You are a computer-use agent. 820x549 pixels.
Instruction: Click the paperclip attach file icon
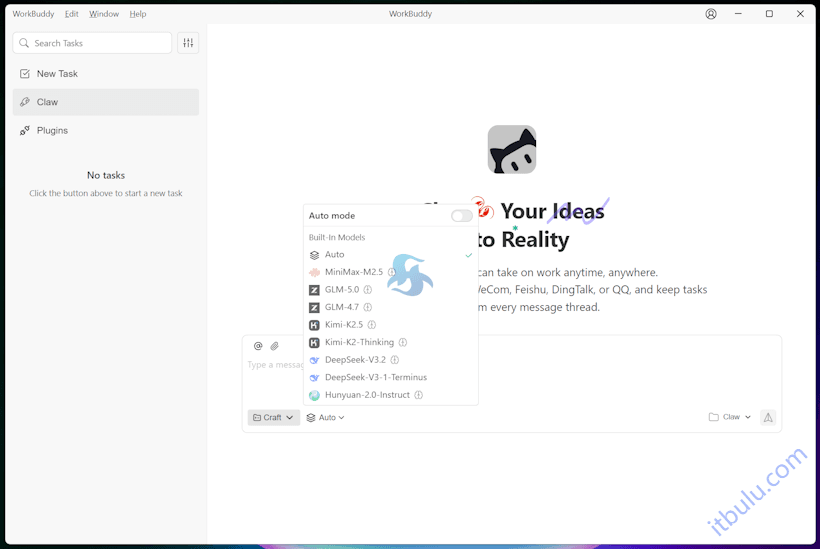click(x=275, y=346)
